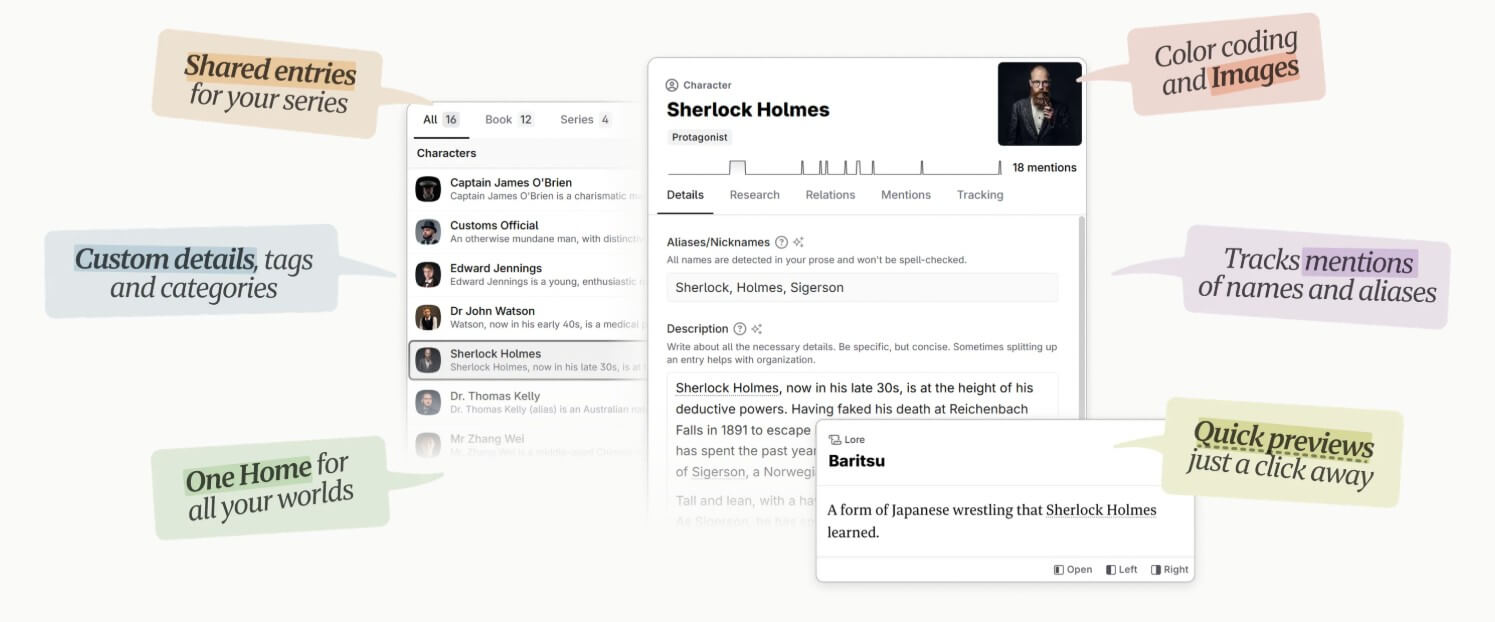Click the sparkle icon beside Description

(757, 329)
